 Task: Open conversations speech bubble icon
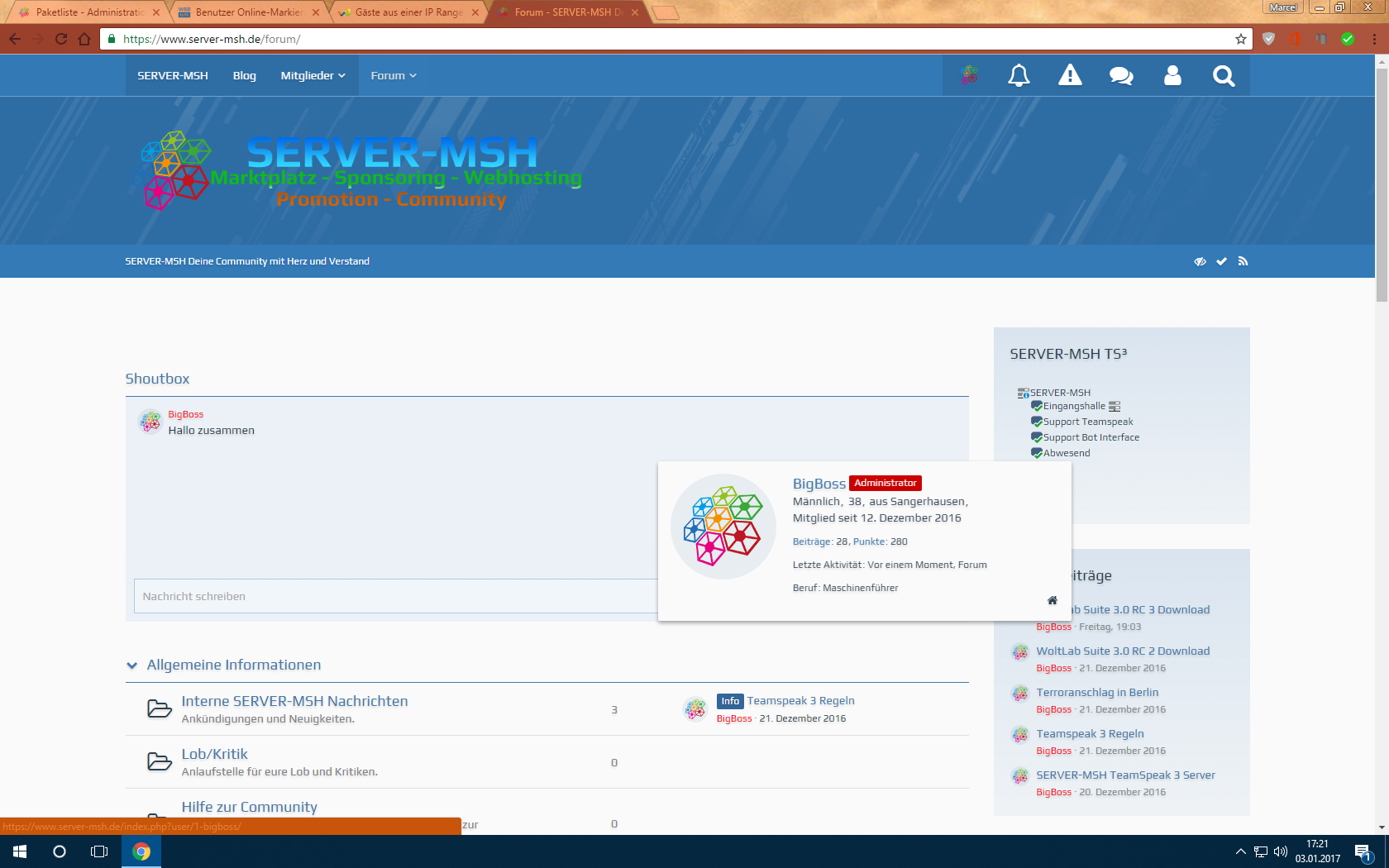coord(1121,76)
